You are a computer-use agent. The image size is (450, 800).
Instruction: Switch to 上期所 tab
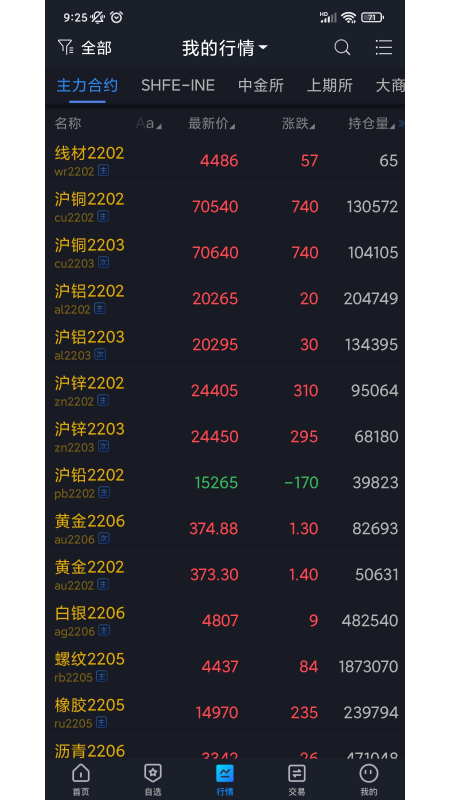point(330,85)
